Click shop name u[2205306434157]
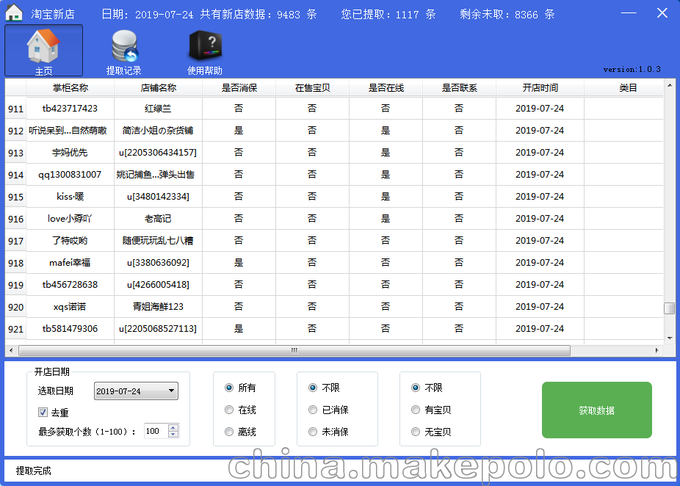This screenshot has height=486, width=680. 158,152
